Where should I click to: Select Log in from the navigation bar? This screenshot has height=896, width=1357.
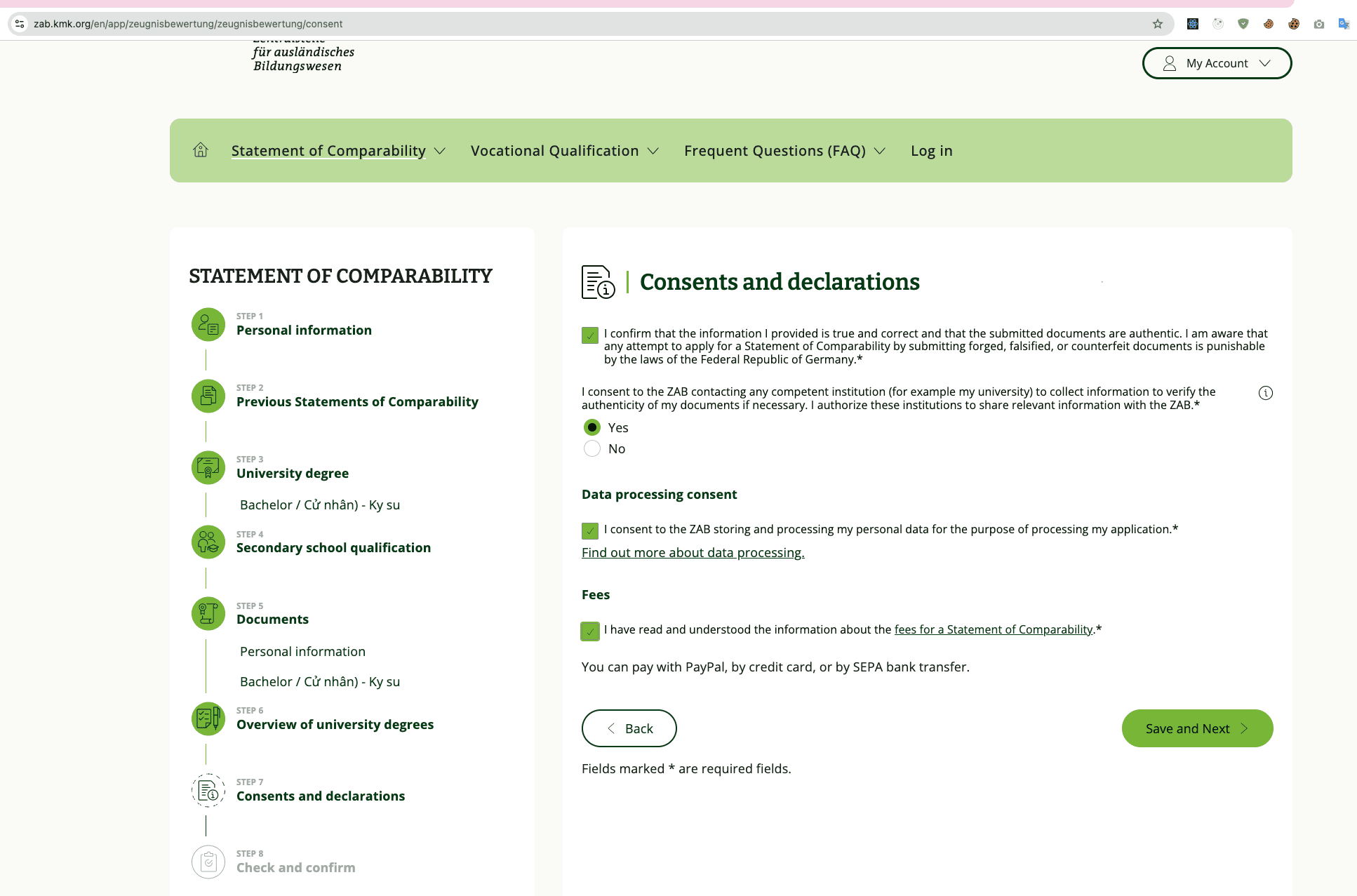click(x=931, y=150)
